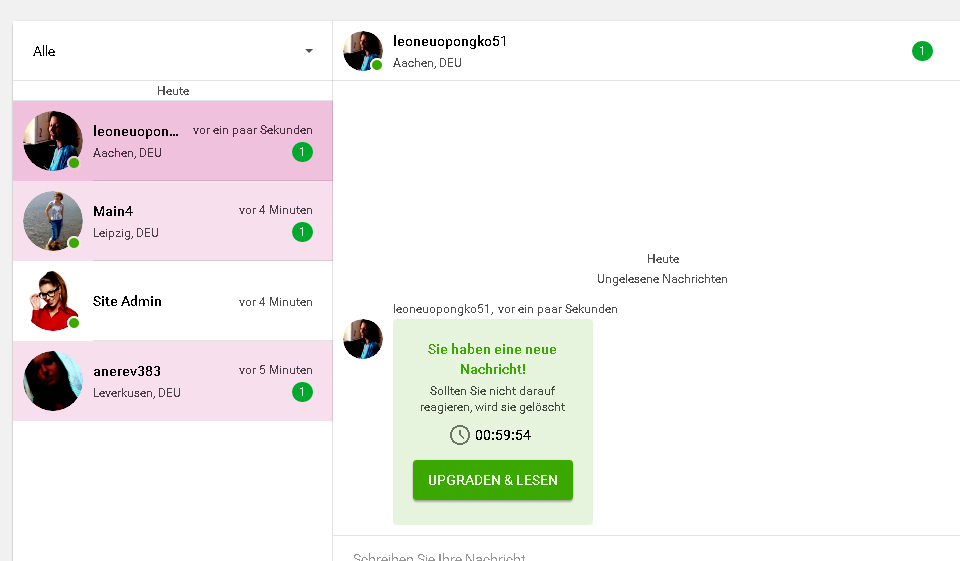
Task: Click the unread badge on Main4's row
Action: [x=302, y=232]
